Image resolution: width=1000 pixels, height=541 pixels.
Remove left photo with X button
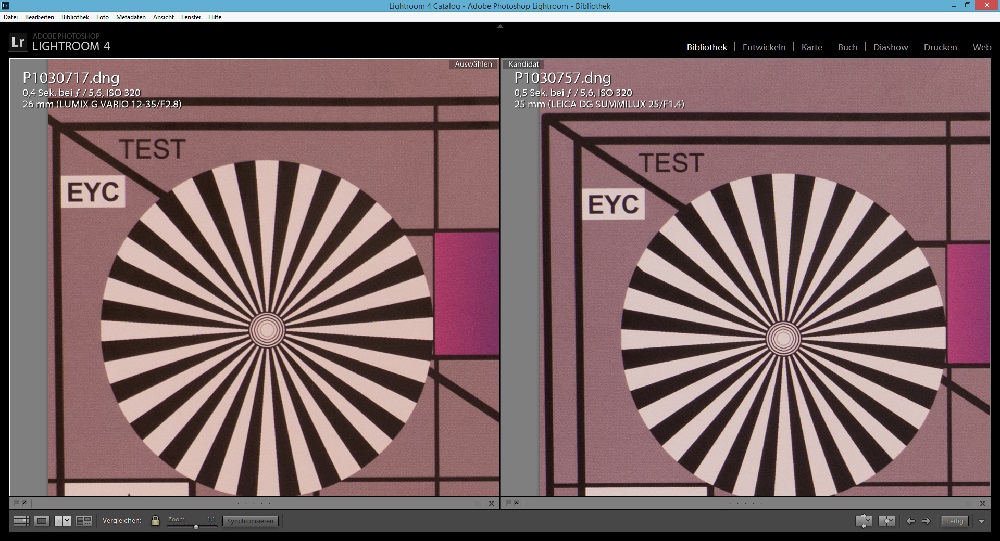(492, 503)
